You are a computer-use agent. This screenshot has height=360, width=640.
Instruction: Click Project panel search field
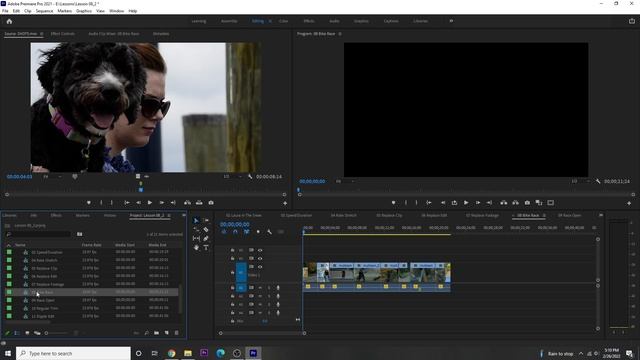[x=39, y=234]
